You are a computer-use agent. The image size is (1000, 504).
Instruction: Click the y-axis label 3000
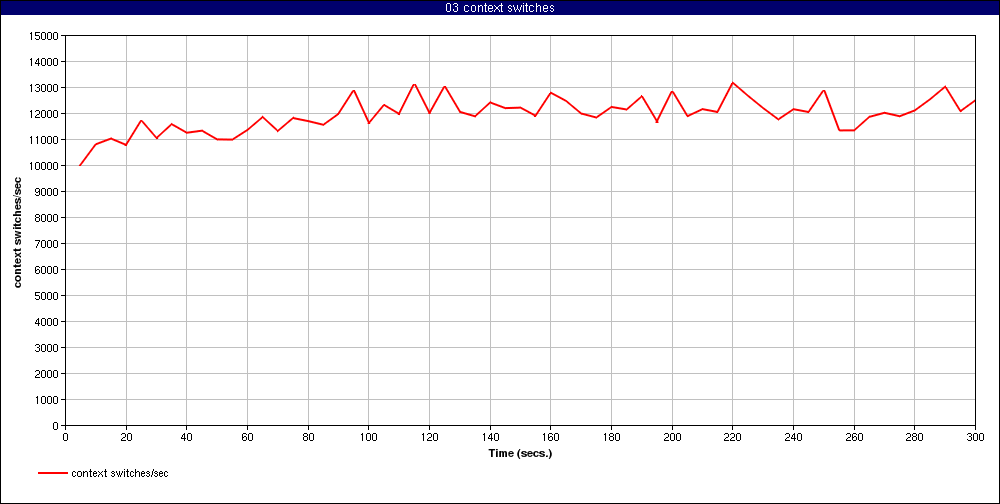tap(47, 348)
